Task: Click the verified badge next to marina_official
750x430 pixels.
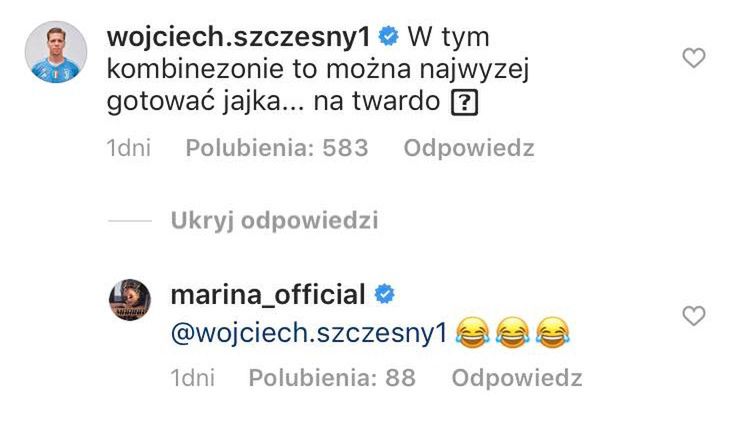Action: click(384, 296)
